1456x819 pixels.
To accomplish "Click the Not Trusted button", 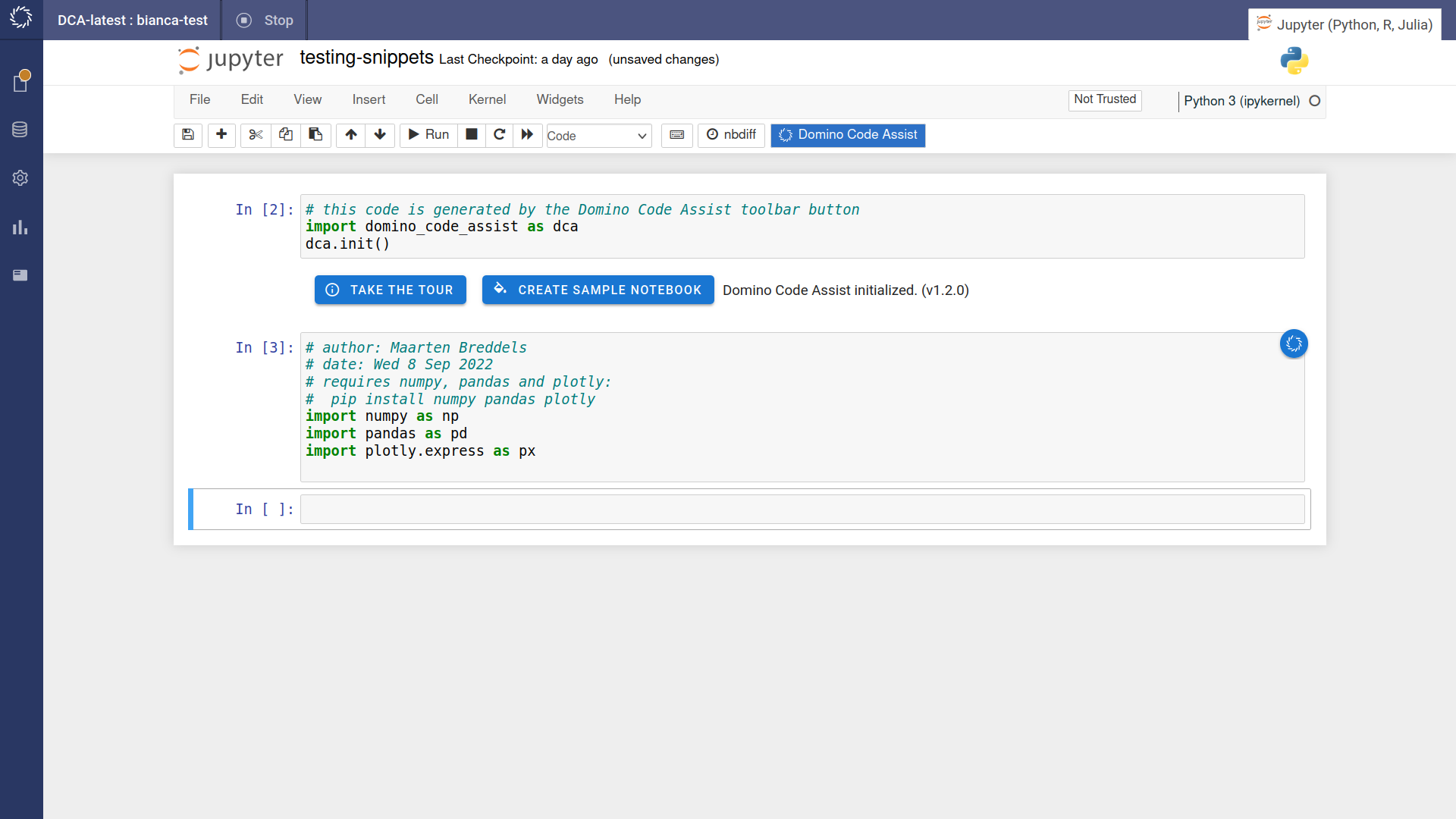I will pos(1105,99).
